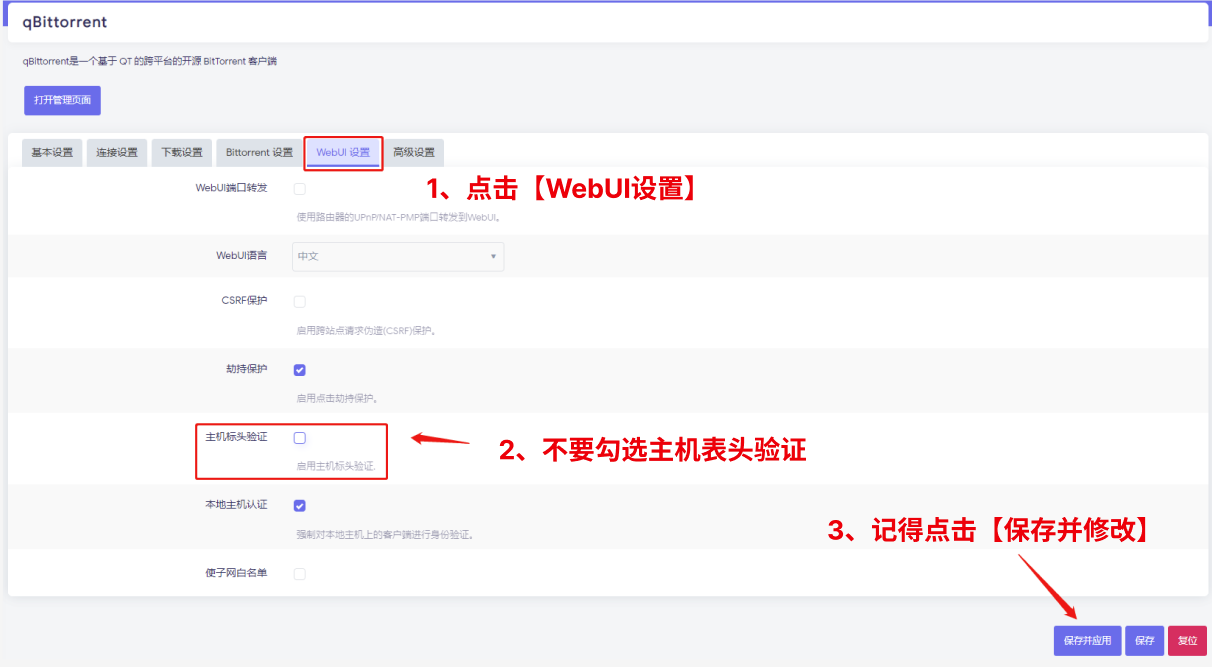Select the WebUI 设置 tab
Viewport: 1212px width, 667px height.
coord(343,152)
